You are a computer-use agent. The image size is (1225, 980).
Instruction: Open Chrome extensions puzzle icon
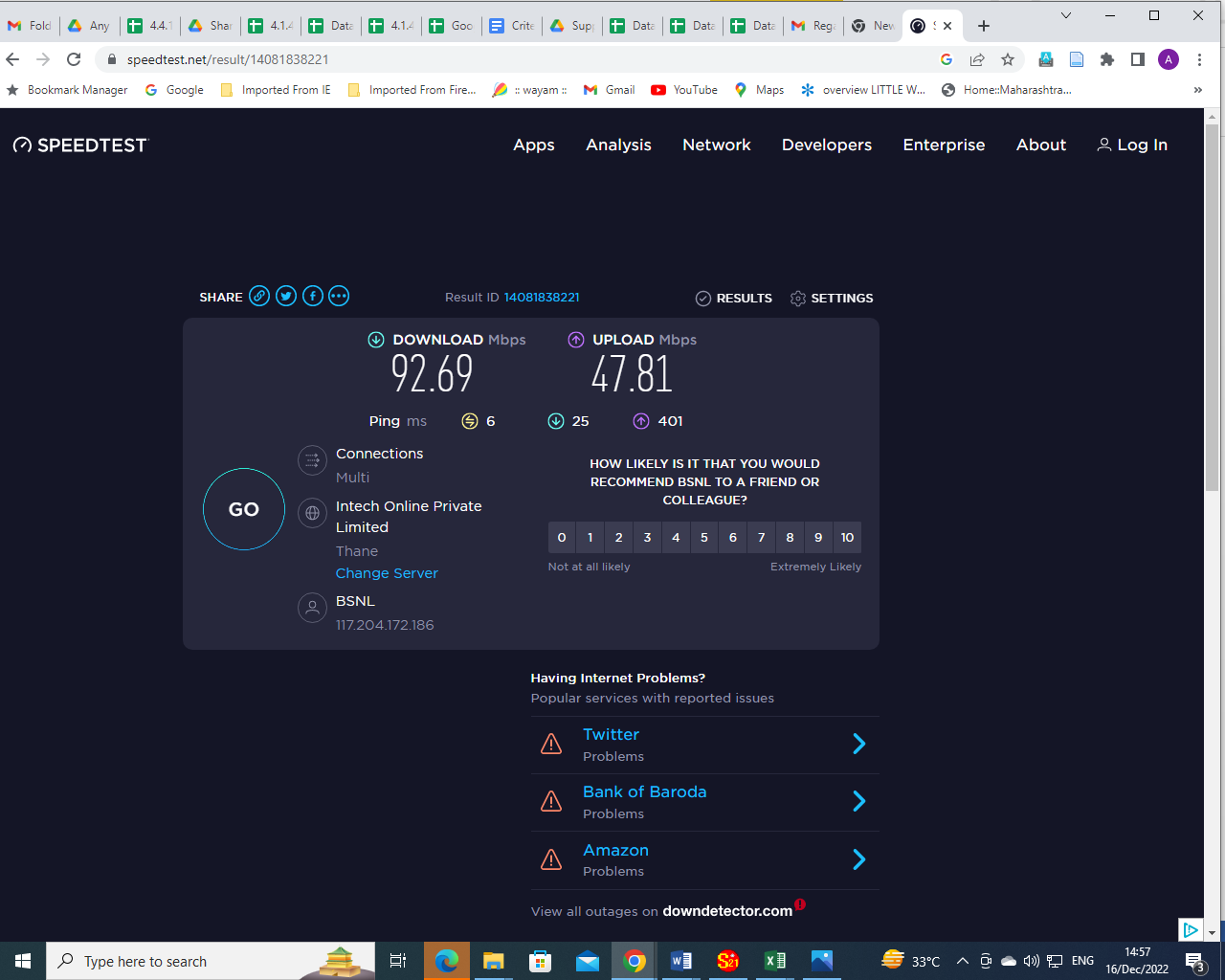pyautogui.click(x=1107, y=59)
